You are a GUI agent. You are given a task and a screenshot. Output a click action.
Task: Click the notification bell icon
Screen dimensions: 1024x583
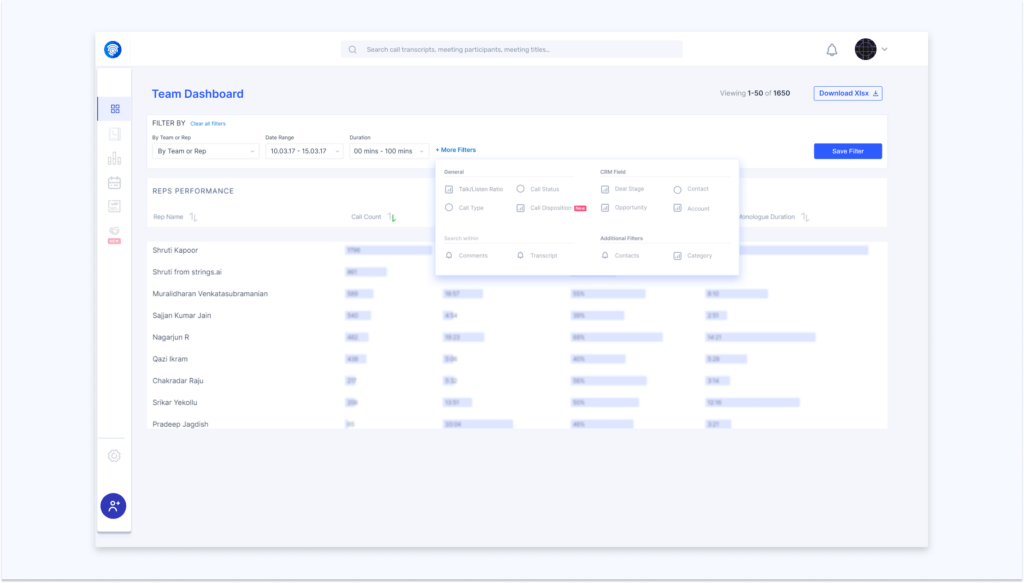[x=831, y=48]
